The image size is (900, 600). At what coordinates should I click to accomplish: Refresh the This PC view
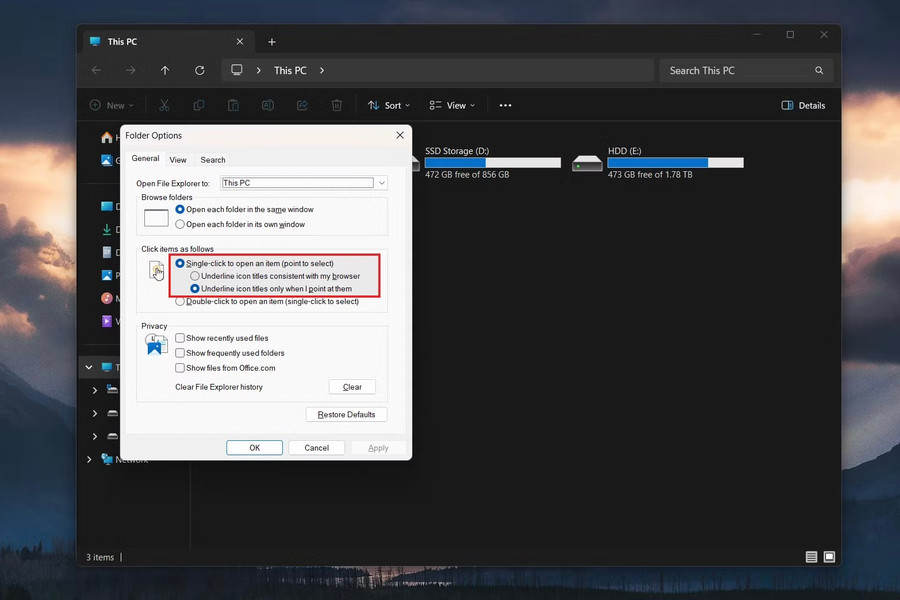point(200,70)
